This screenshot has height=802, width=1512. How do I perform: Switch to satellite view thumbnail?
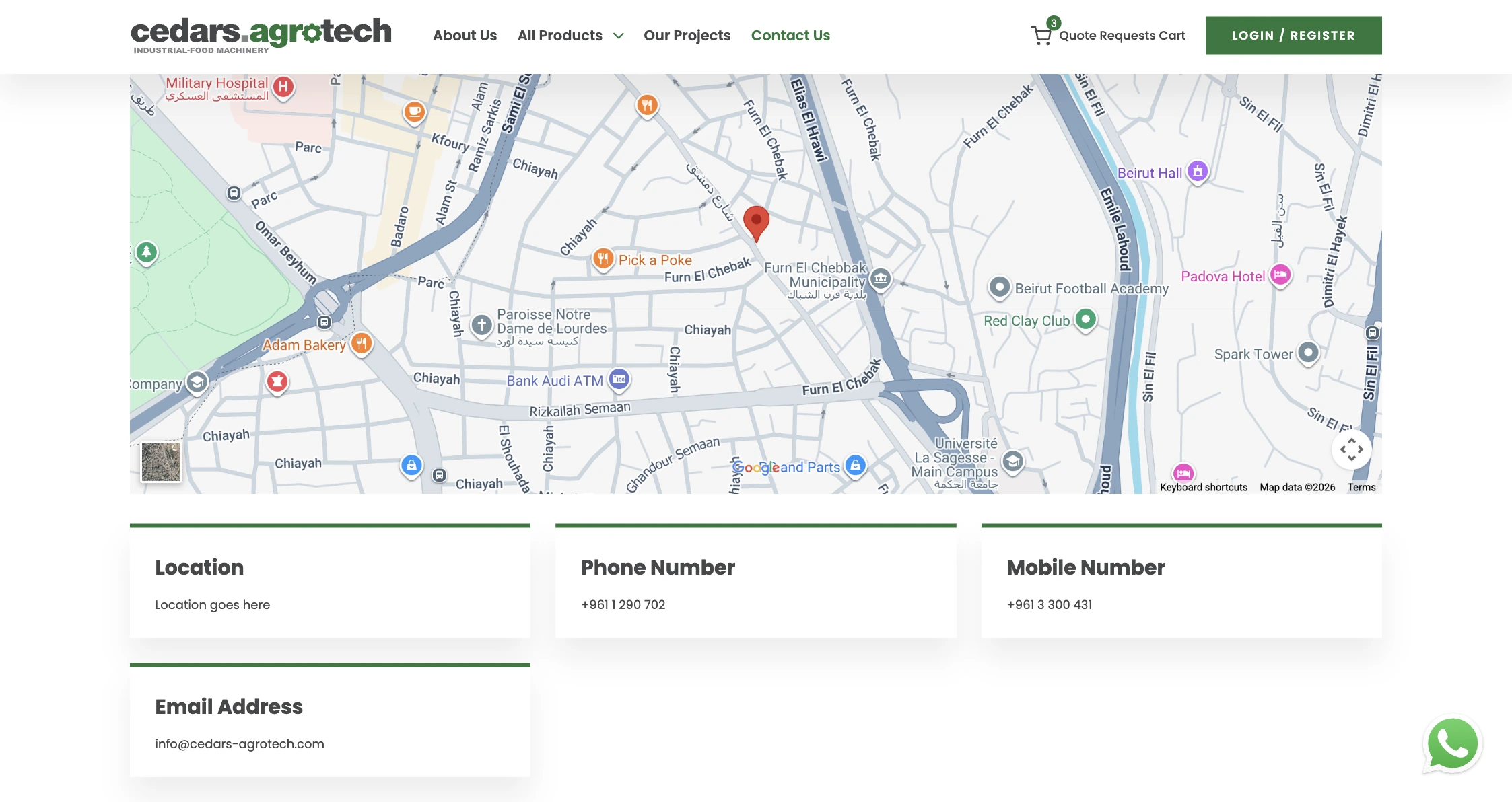coord(161,462)
